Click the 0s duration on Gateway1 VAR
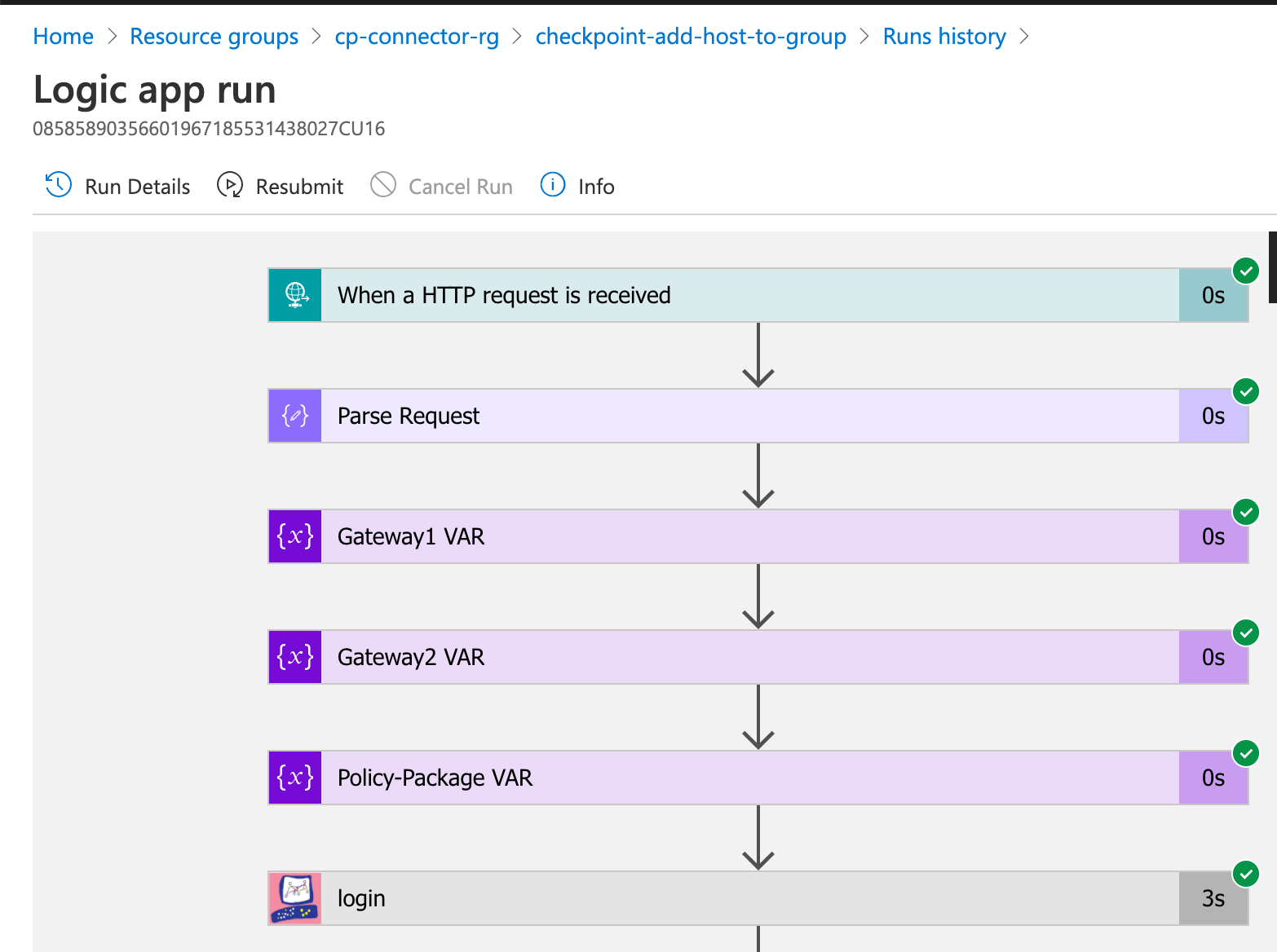1277x952 pixels. (x=1213, y=536)
